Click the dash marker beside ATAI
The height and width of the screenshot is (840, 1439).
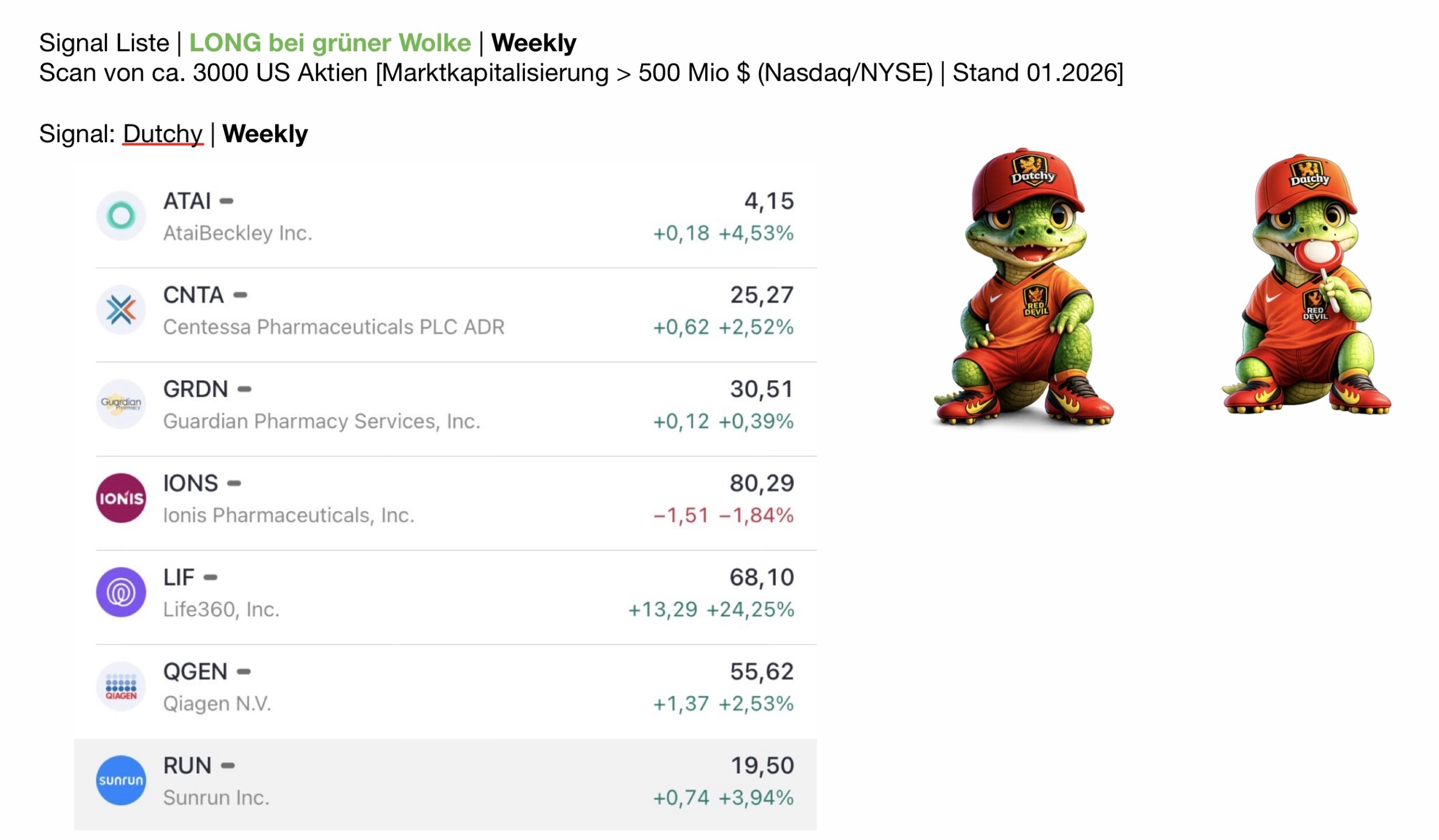coord(227,201)
